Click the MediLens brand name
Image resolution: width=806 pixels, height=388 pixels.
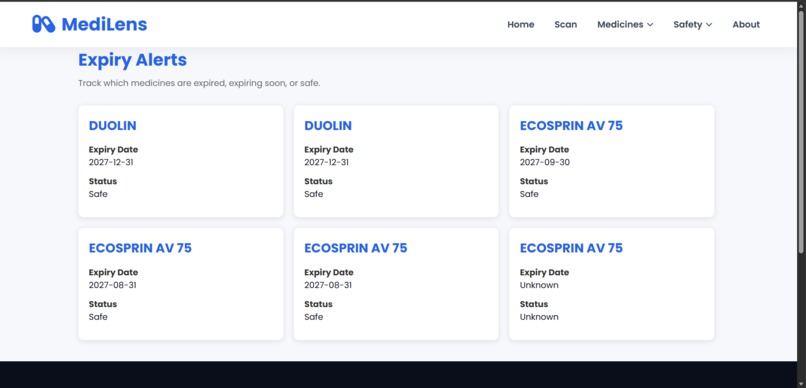point(104,24)
